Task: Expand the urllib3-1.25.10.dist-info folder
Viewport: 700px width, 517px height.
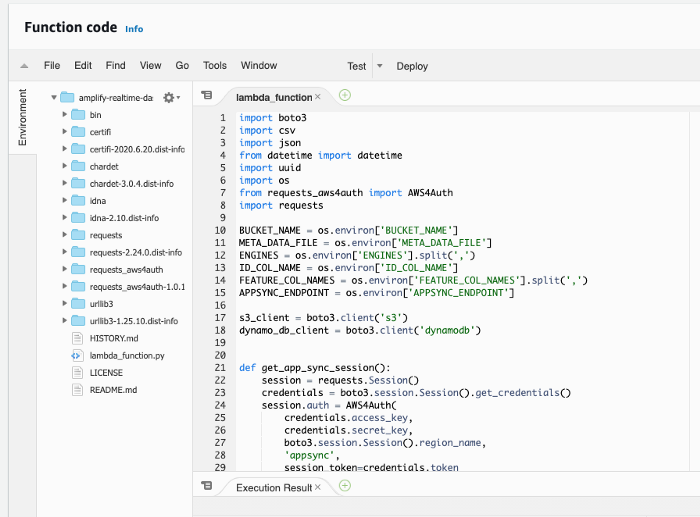Action: (64, 321)
